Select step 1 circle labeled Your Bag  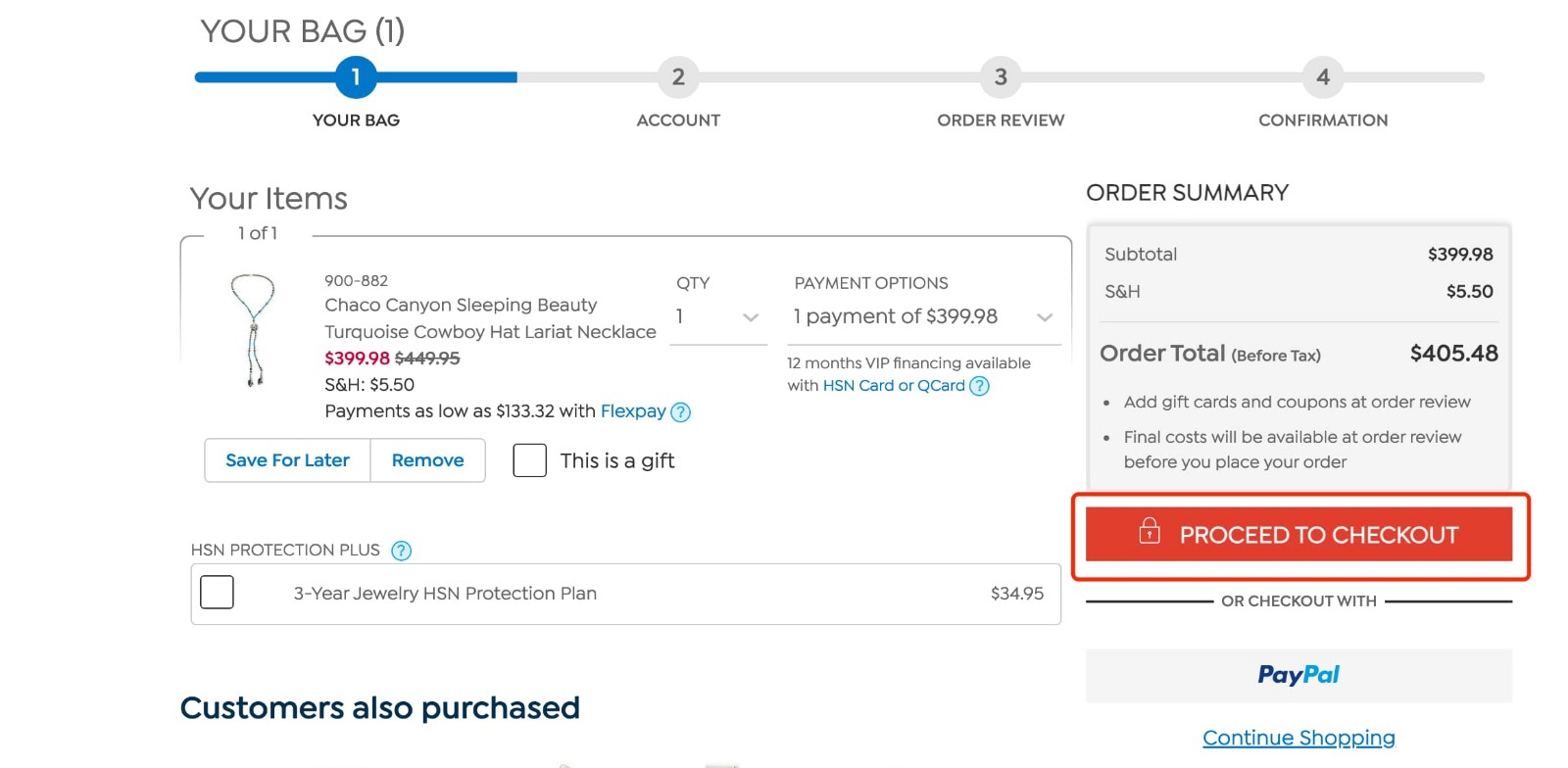tap(356, 77)
